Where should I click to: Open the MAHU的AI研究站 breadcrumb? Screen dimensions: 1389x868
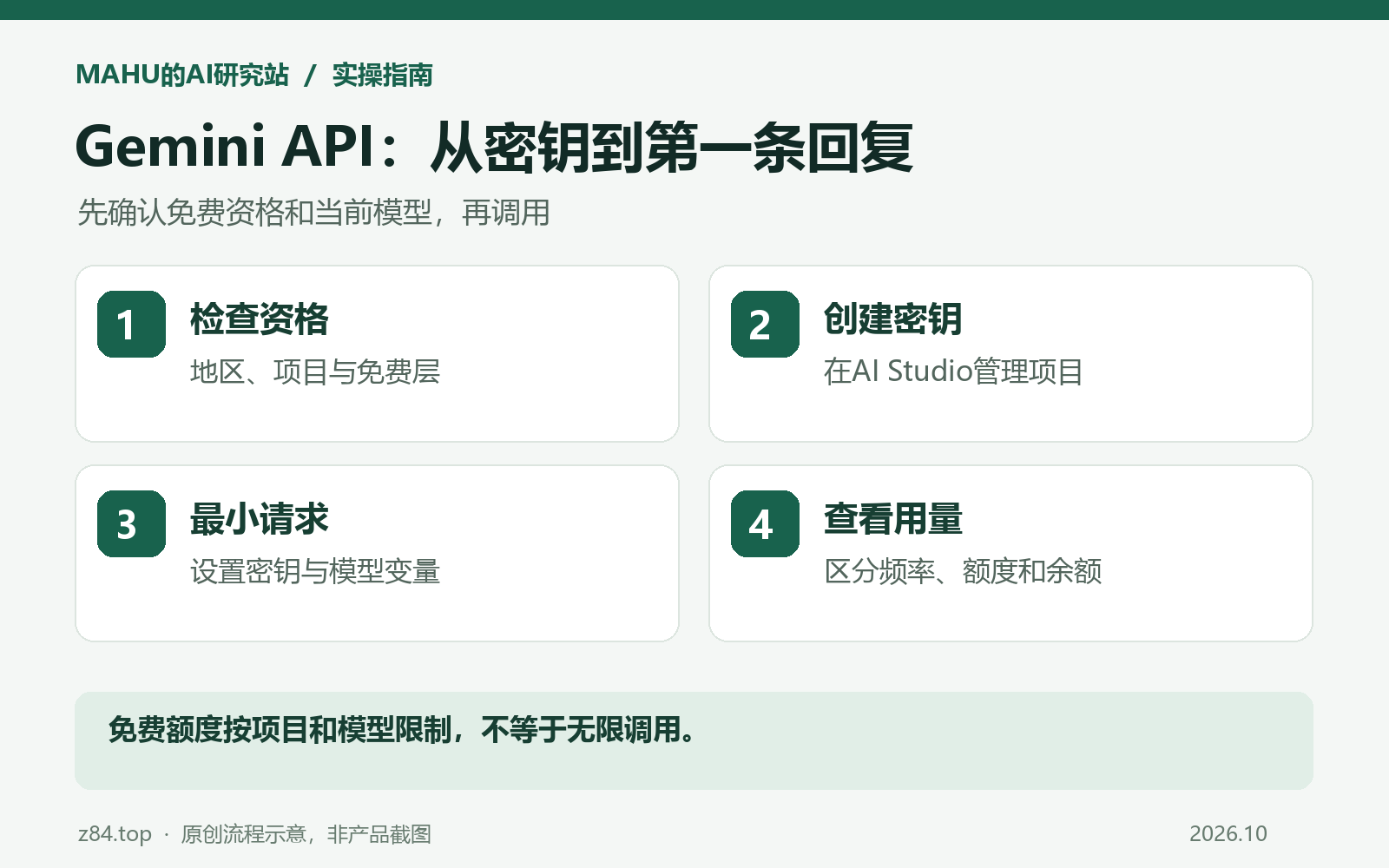[x=182, y=75]
